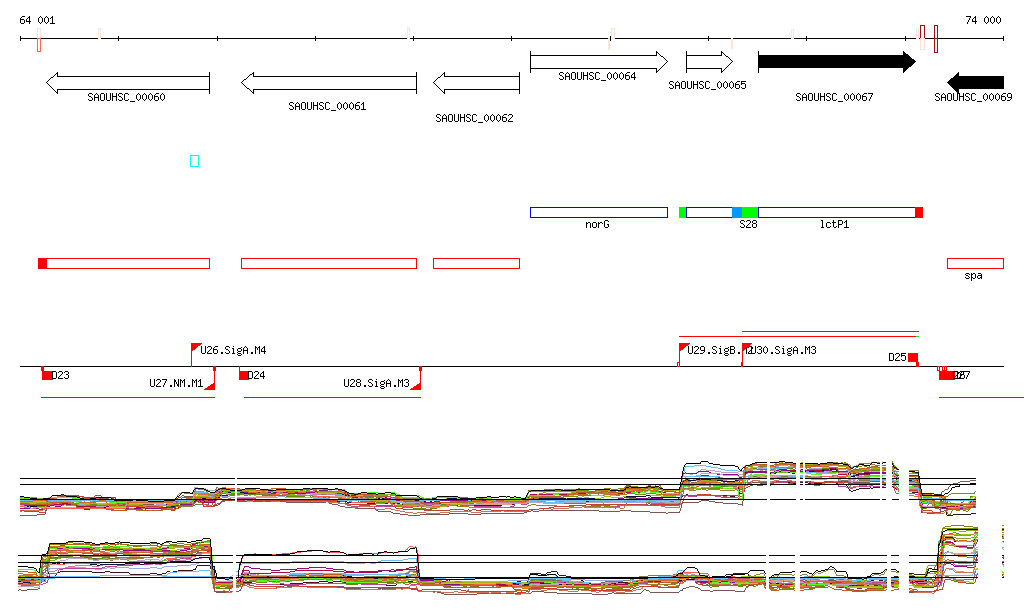Click the black SAOUHSC_00069 gene arrow
The width and height of the screenshot is (1024, 611).
975,82
